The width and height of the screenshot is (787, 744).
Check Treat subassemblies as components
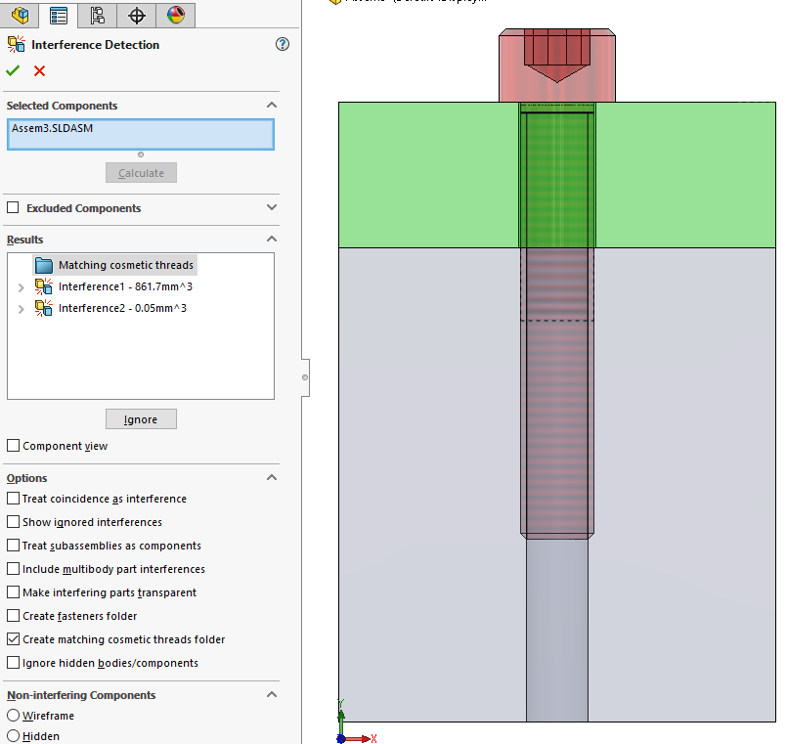14,545
